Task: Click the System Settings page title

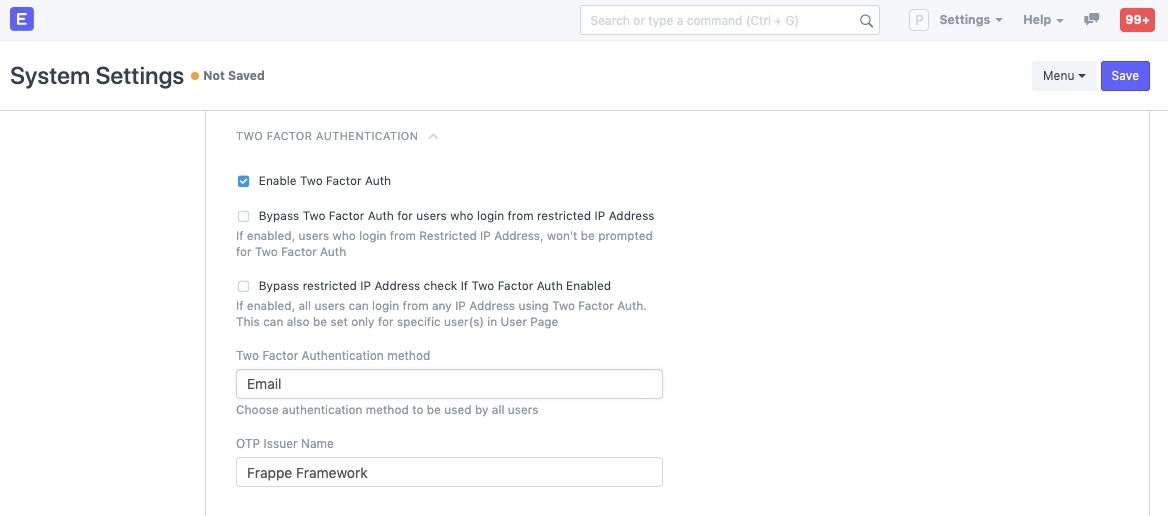Action: (97, 76)
